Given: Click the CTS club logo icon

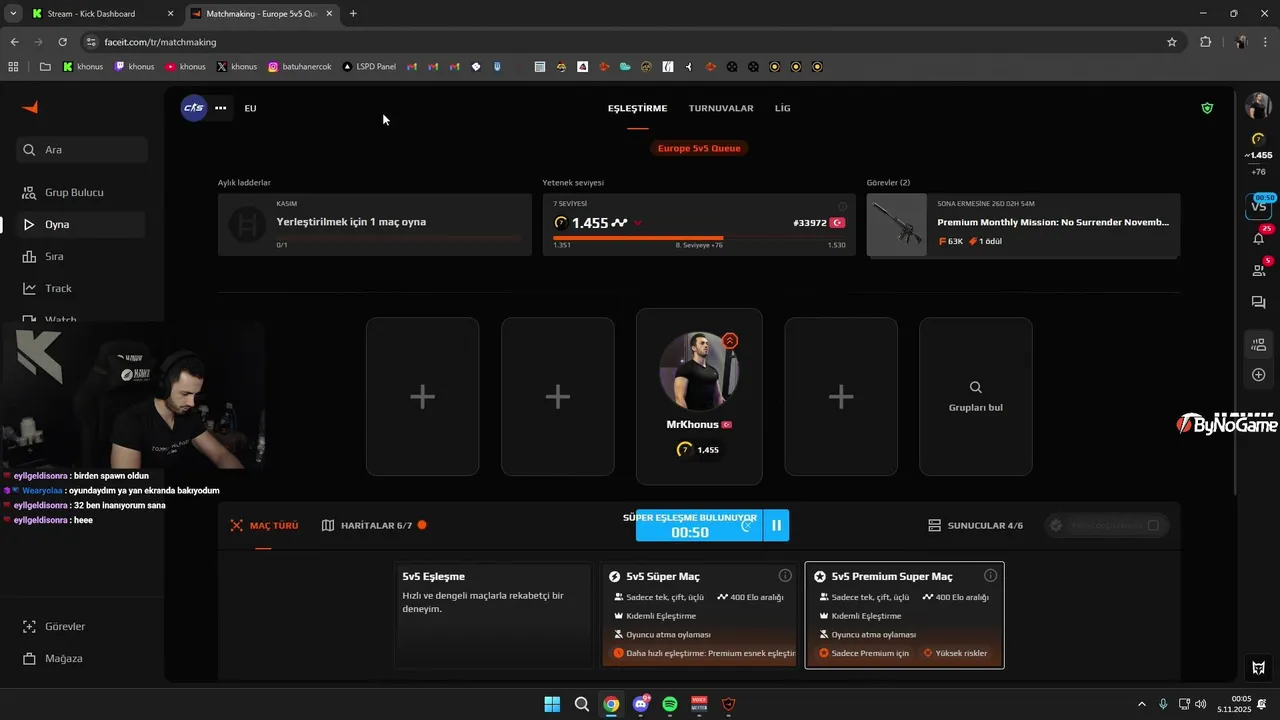Looking at the screenshot, I should point(193,108).
